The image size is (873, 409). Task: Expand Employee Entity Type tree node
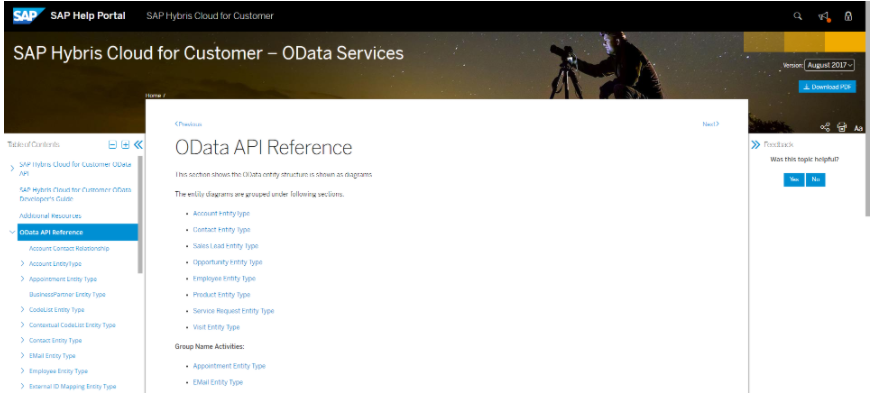click(22, 371)
